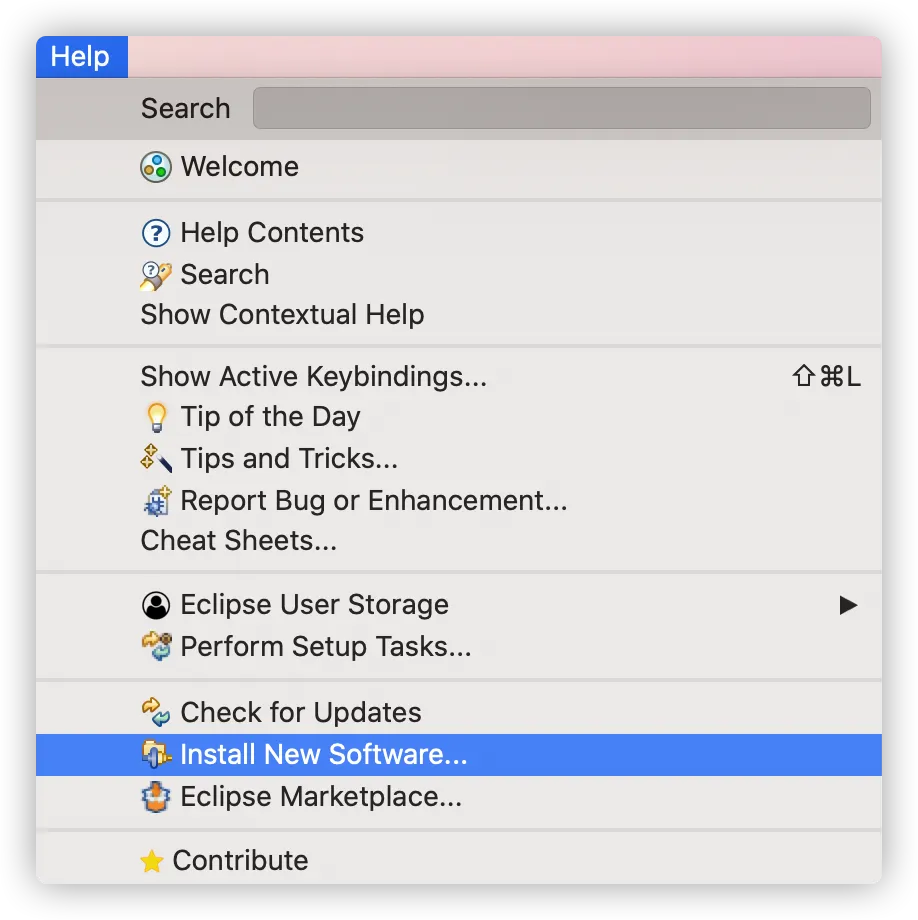Click the Perform Setup Tasks icon

(156, 647)
